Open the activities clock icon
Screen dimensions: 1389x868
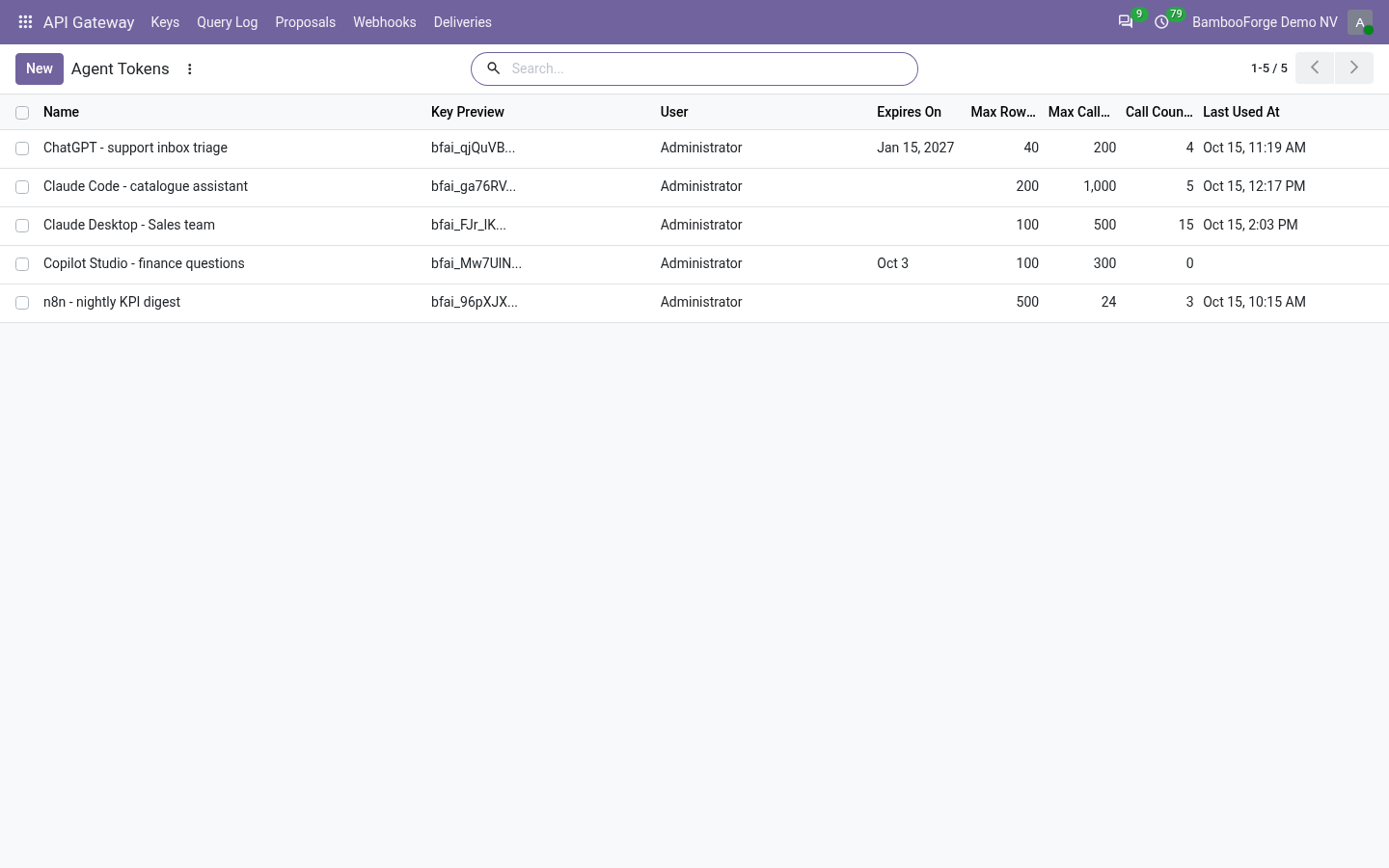[1161, 22]
